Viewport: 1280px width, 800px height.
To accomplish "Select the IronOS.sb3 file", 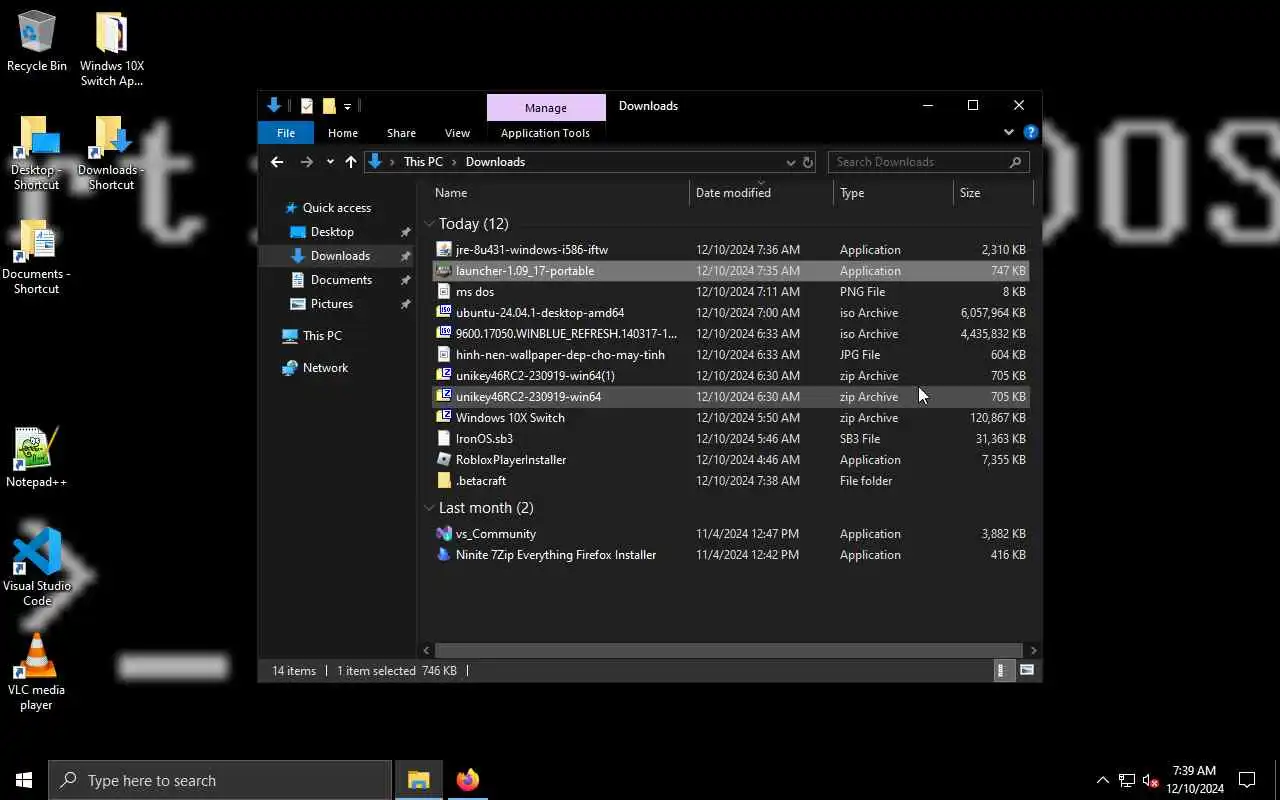I will coord(730,439).
